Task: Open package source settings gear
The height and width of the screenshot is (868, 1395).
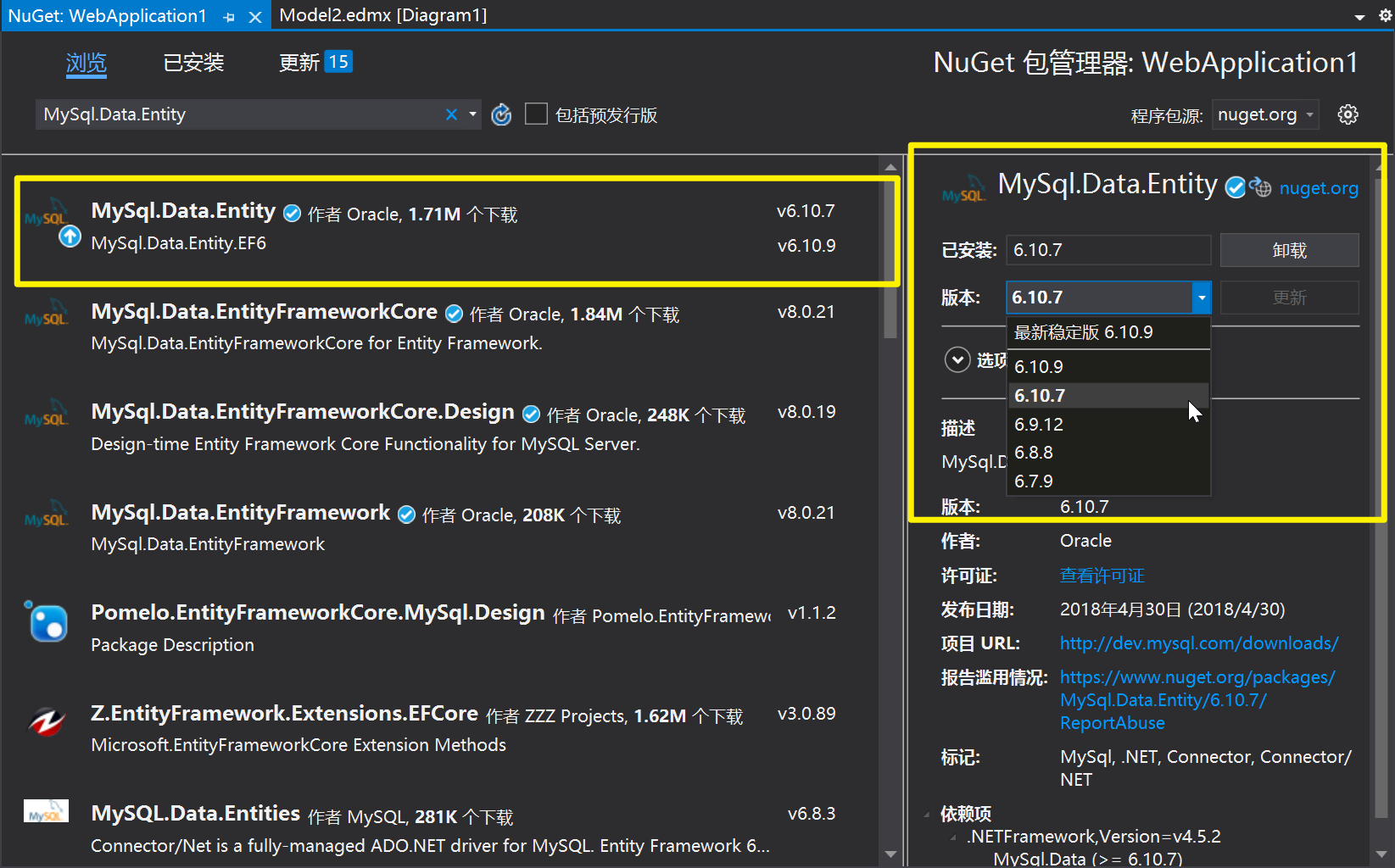Action: click(1348, 114)
